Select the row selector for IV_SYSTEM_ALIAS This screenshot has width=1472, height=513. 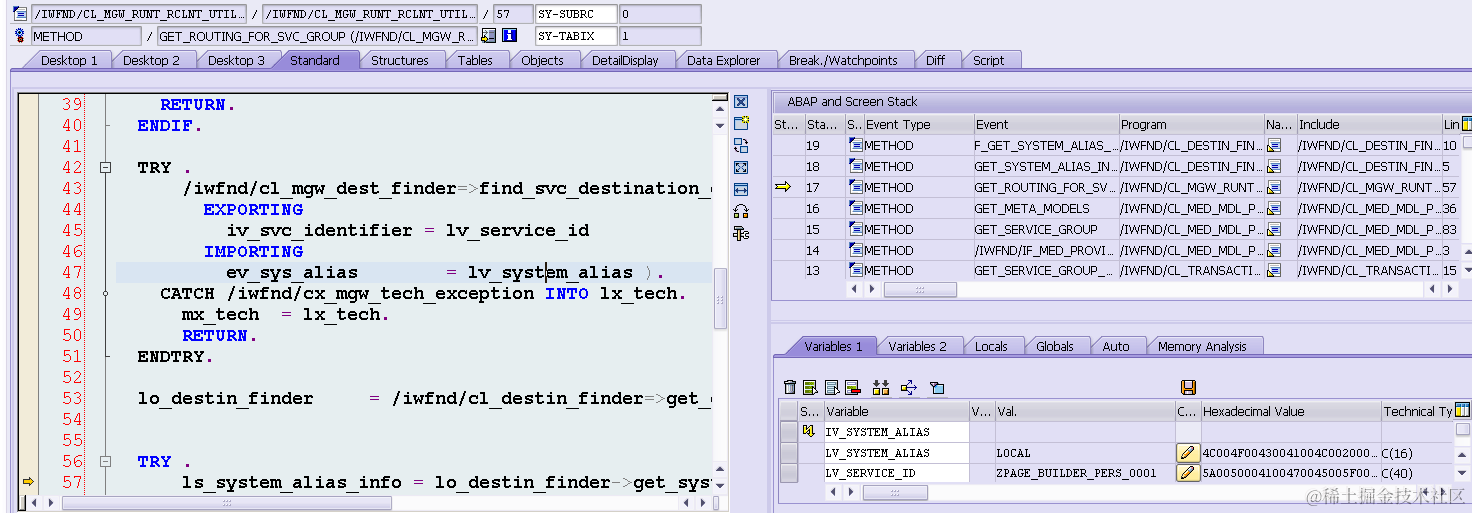[x=789, y=432]
